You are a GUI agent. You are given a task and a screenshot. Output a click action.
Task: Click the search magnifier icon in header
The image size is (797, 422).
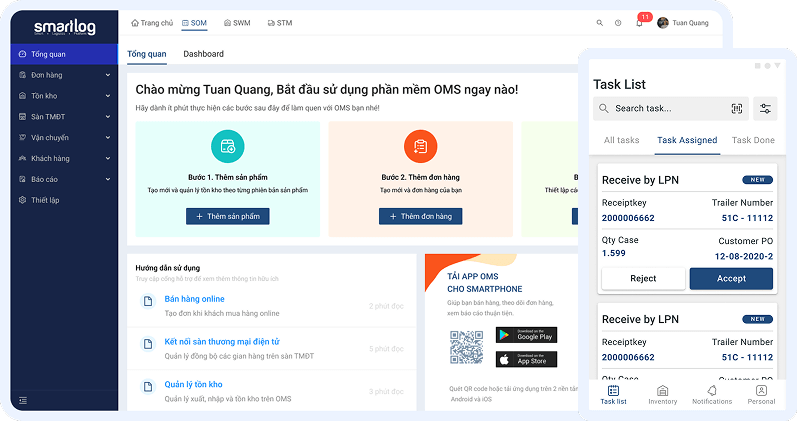click(x=600, y=23)
